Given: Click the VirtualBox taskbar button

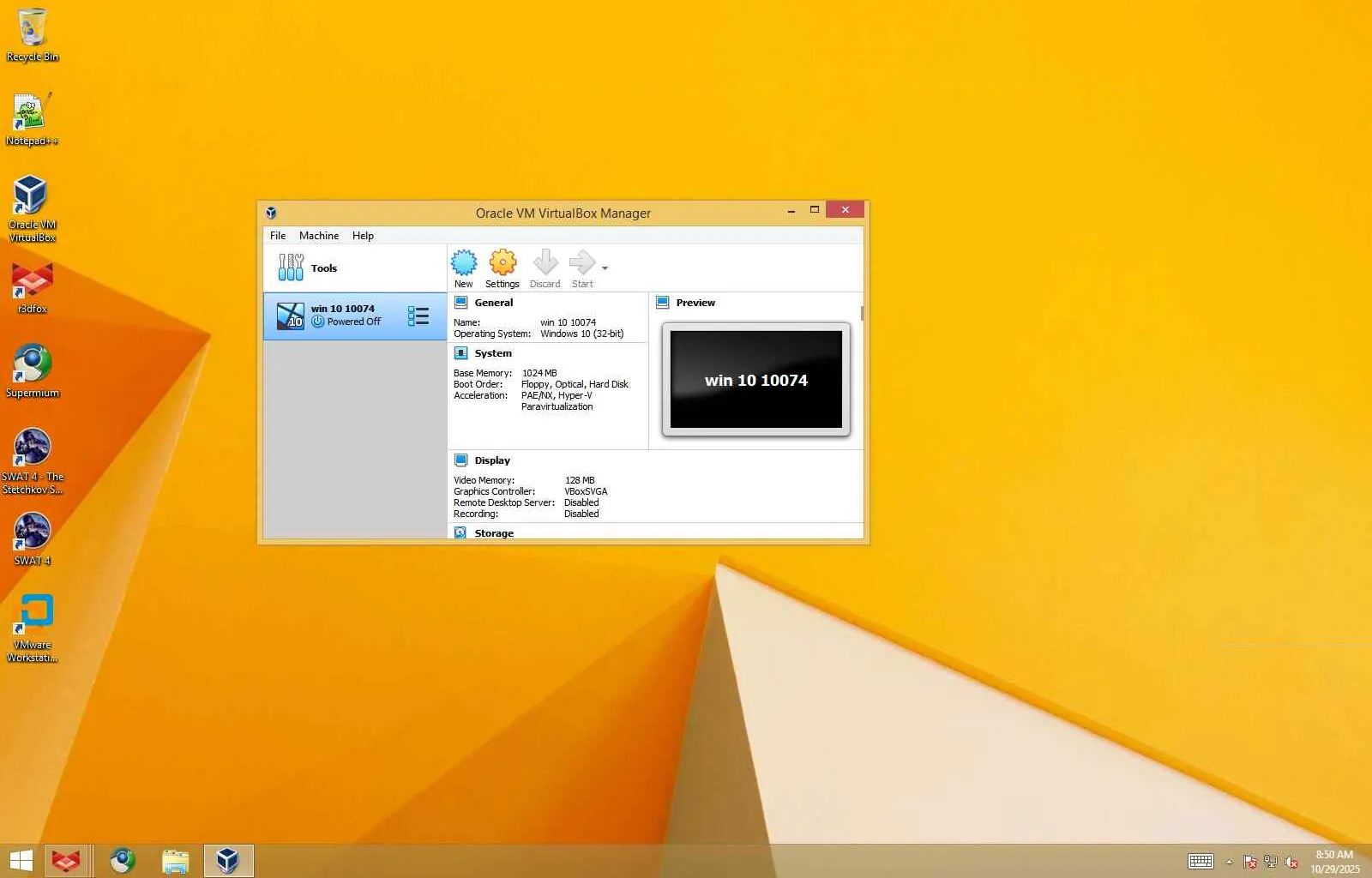Looking at the screenshot, I should pos(228,861).
